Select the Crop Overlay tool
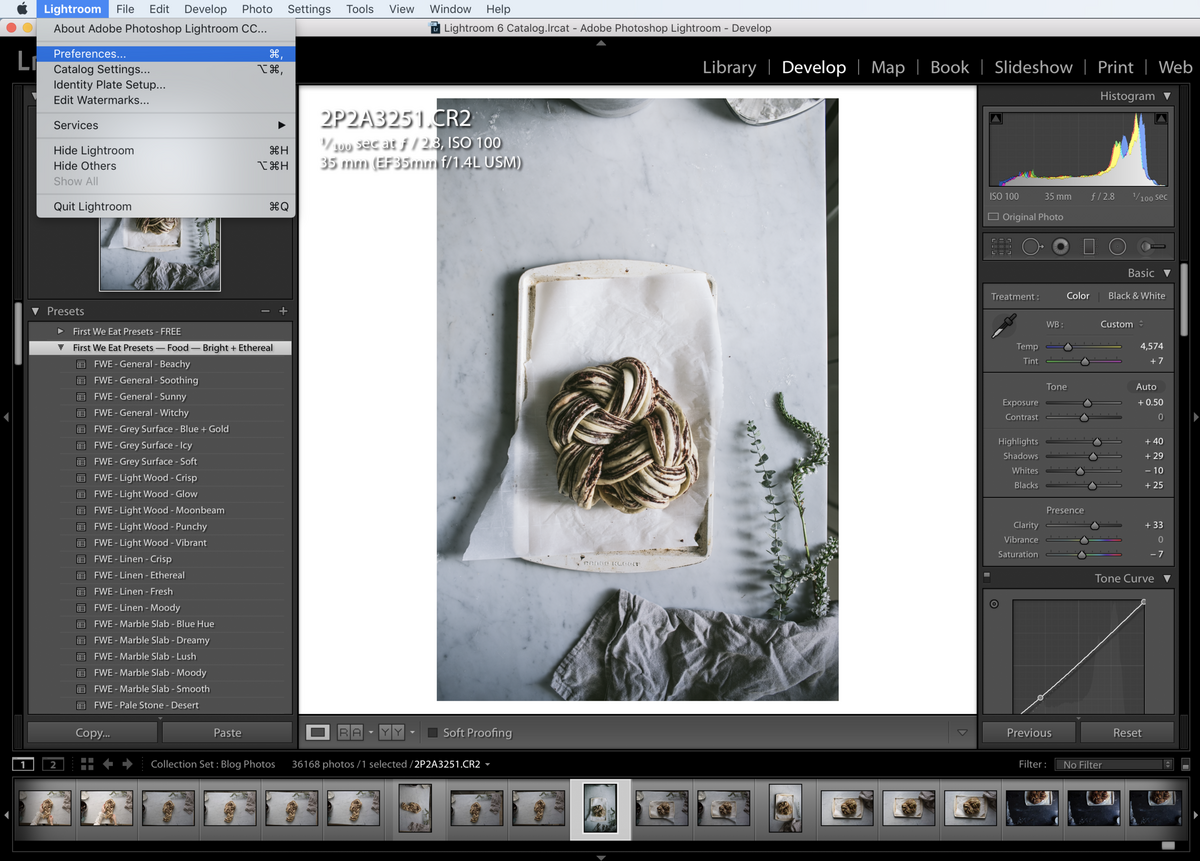This screenshot has height=861, width=1200. pos(1001,246)
